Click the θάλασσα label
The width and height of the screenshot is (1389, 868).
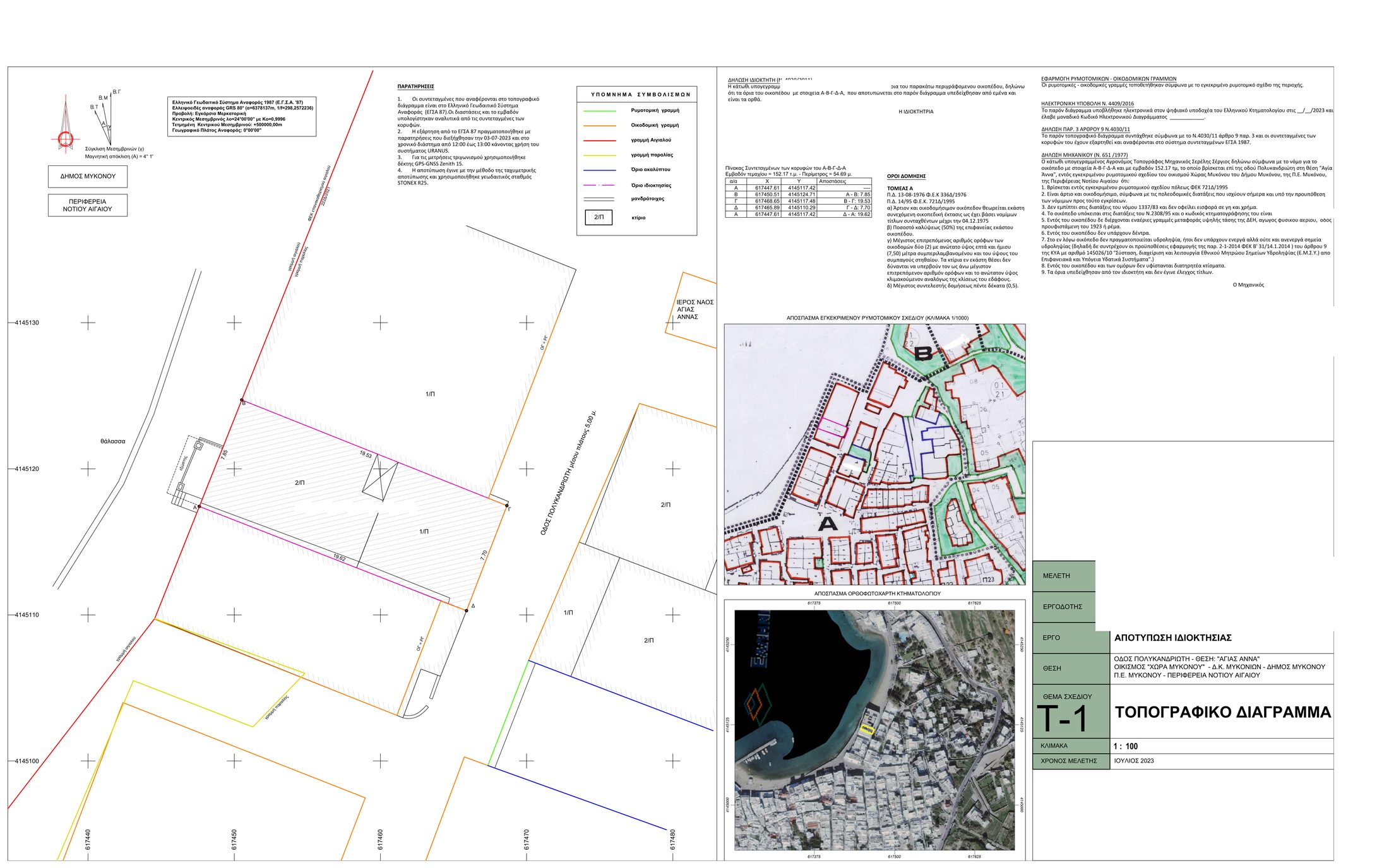click(x=113, y=441)
